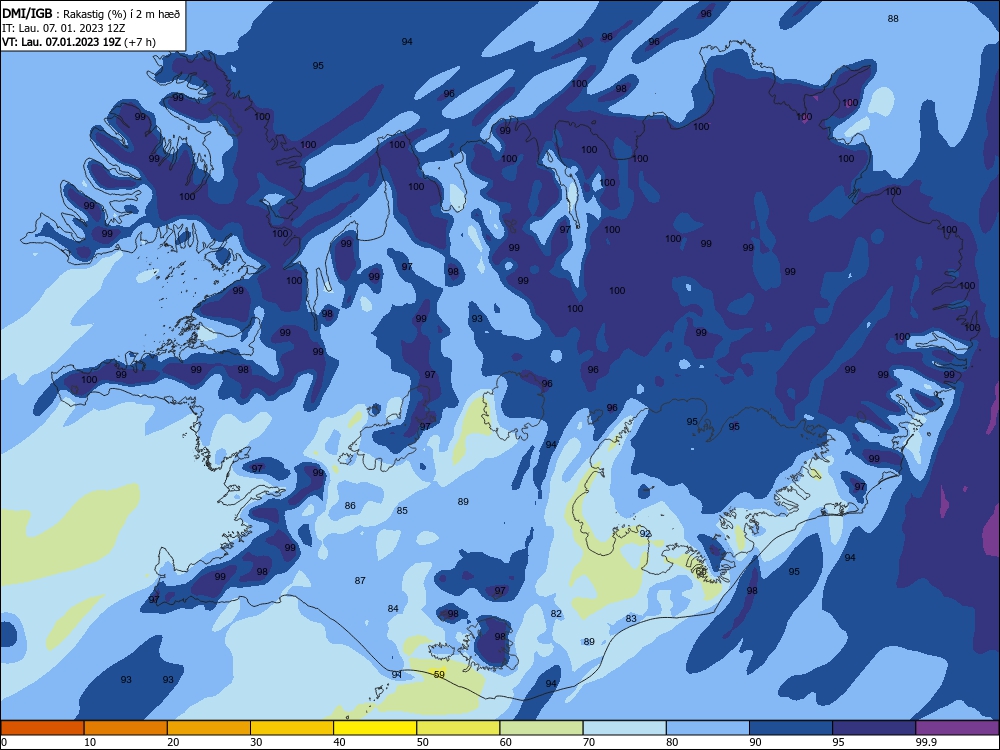Viewport: 1000px width, 750px height.
Task: Click the legend tick label '40'
Action: click(339, 742)
